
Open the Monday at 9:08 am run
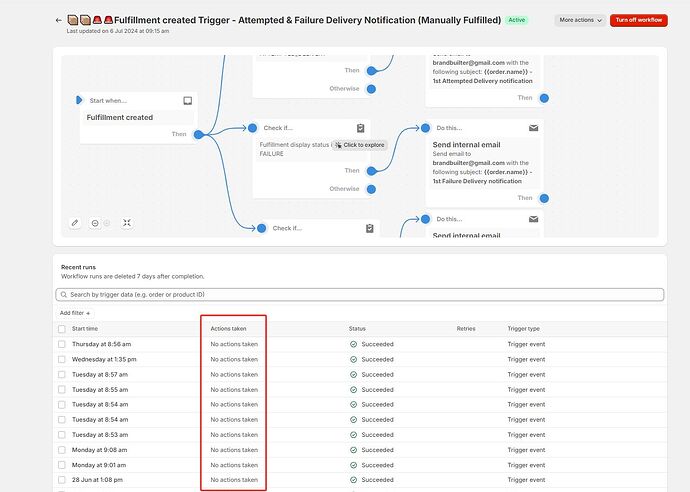coord(99,450)
